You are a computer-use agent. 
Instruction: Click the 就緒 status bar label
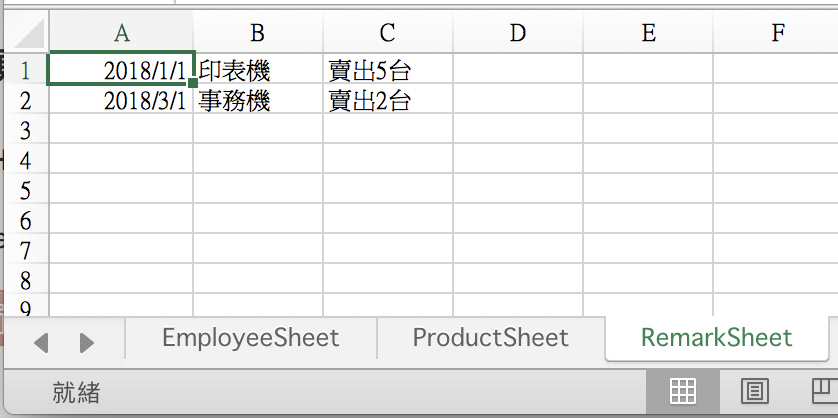pos(76,392)
